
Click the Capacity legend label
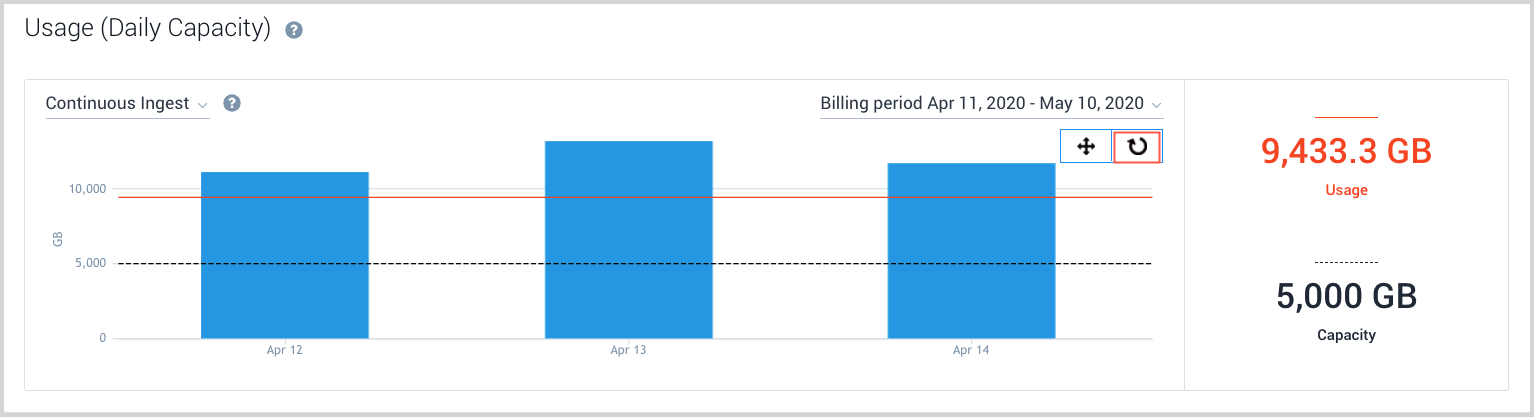[x=1346, y=335]
